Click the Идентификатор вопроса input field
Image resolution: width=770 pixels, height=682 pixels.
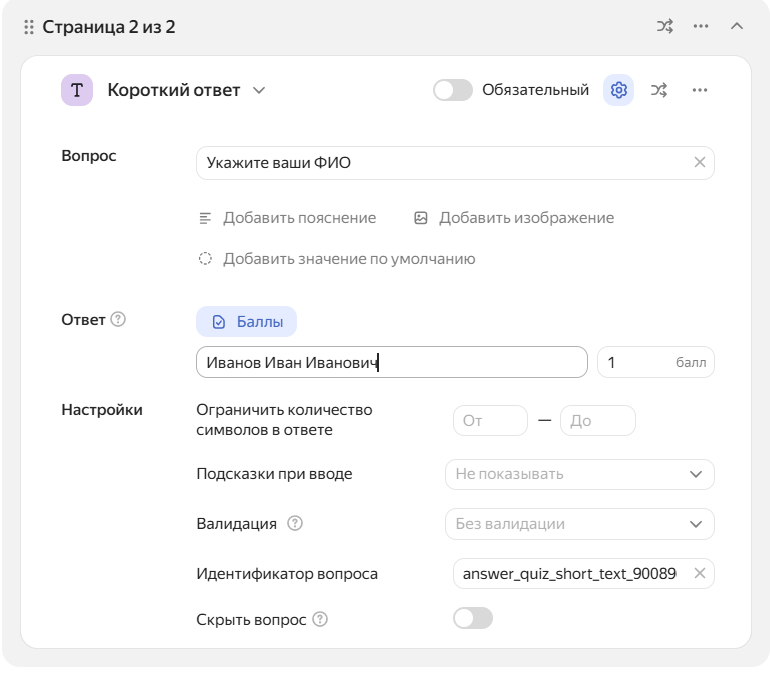pos(583,573)
